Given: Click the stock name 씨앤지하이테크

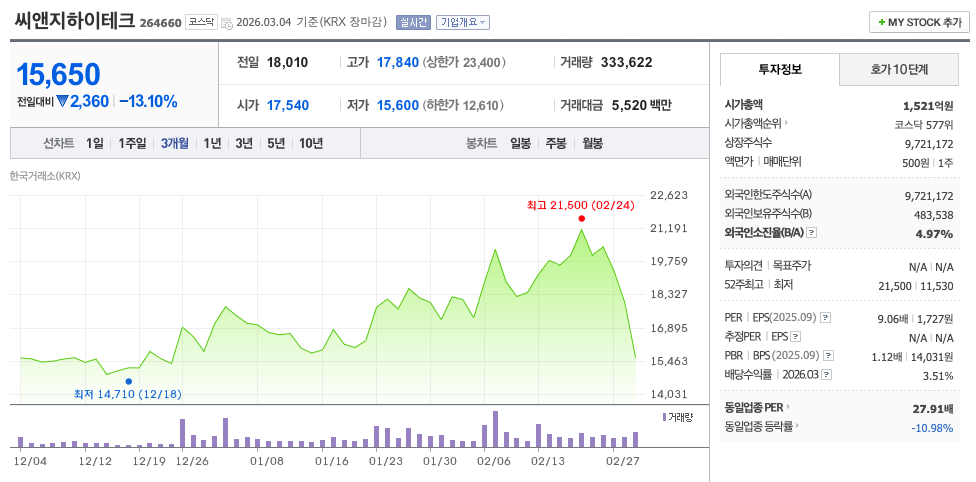Looking at the screenshot, I should (74, 21).
